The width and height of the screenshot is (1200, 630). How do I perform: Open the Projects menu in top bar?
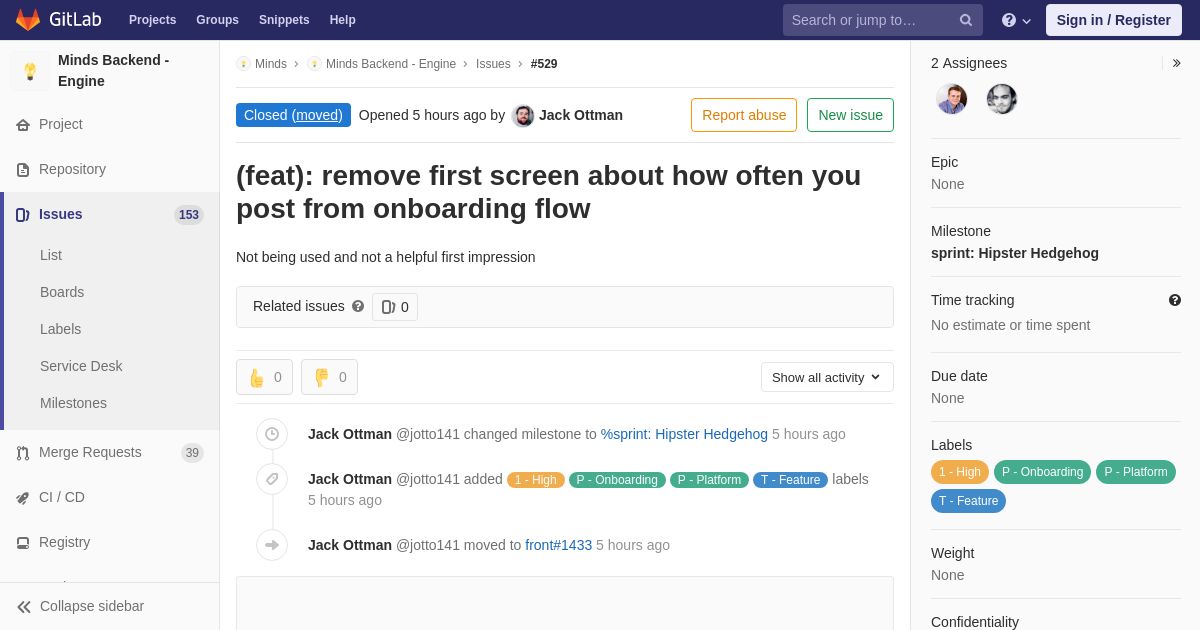(x=152, y=20)
